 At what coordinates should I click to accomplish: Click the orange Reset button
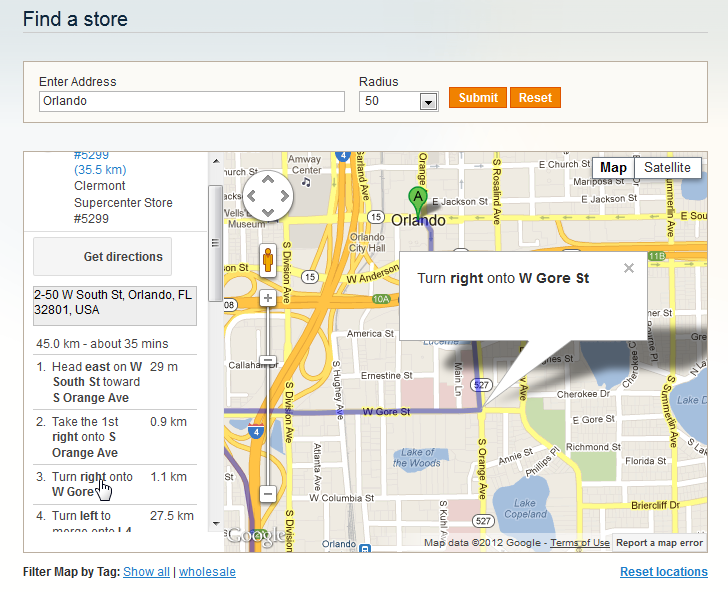(535, 98)
